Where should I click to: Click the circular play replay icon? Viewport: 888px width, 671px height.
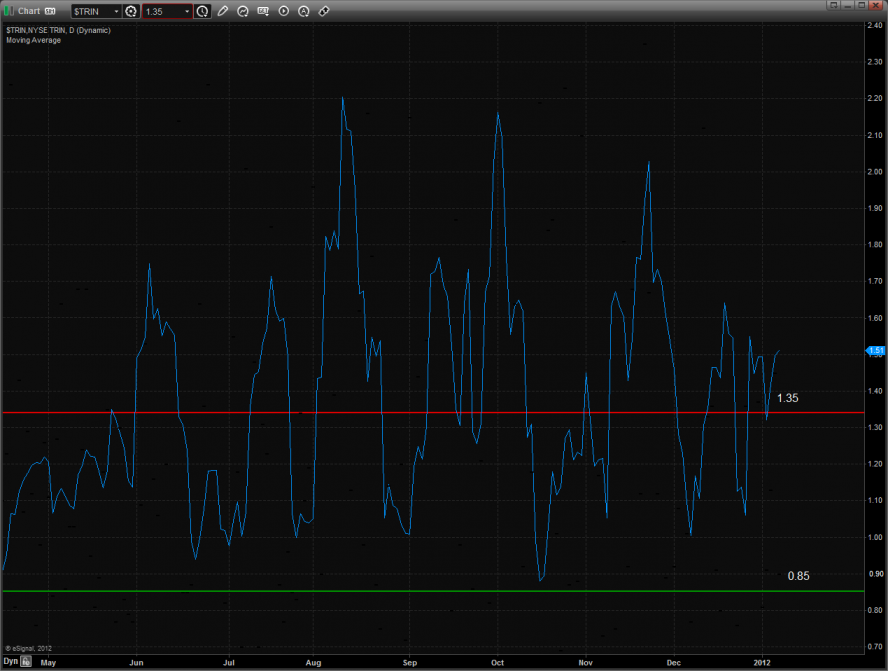point(284,11)
